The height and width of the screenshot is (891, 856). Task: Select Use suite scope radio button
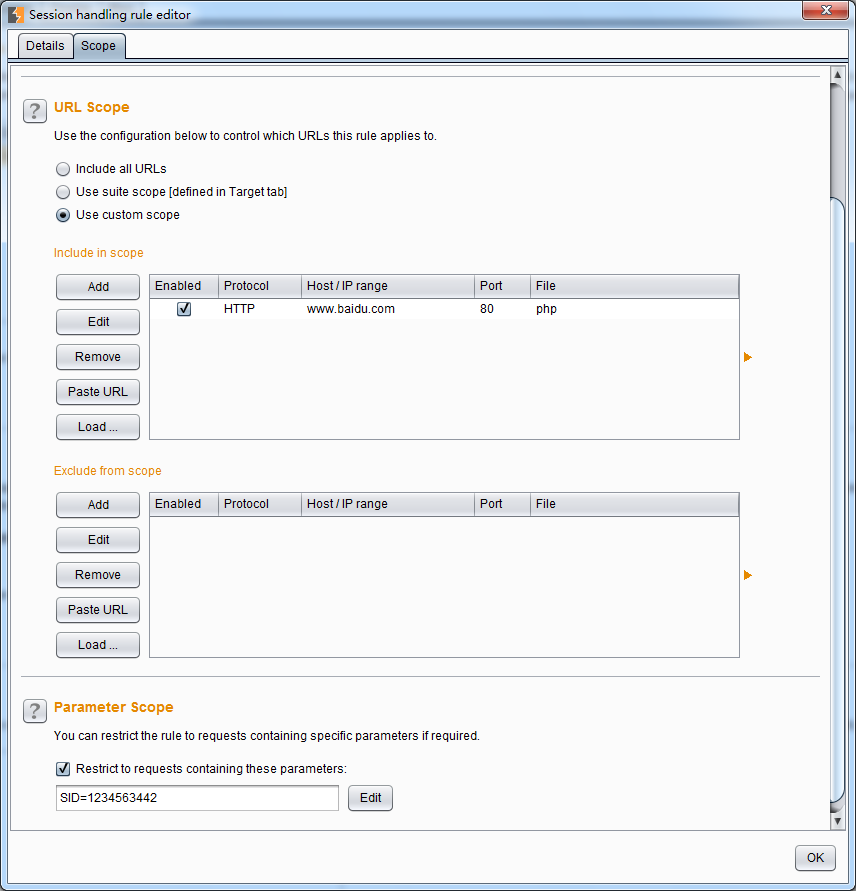point(63,192)
